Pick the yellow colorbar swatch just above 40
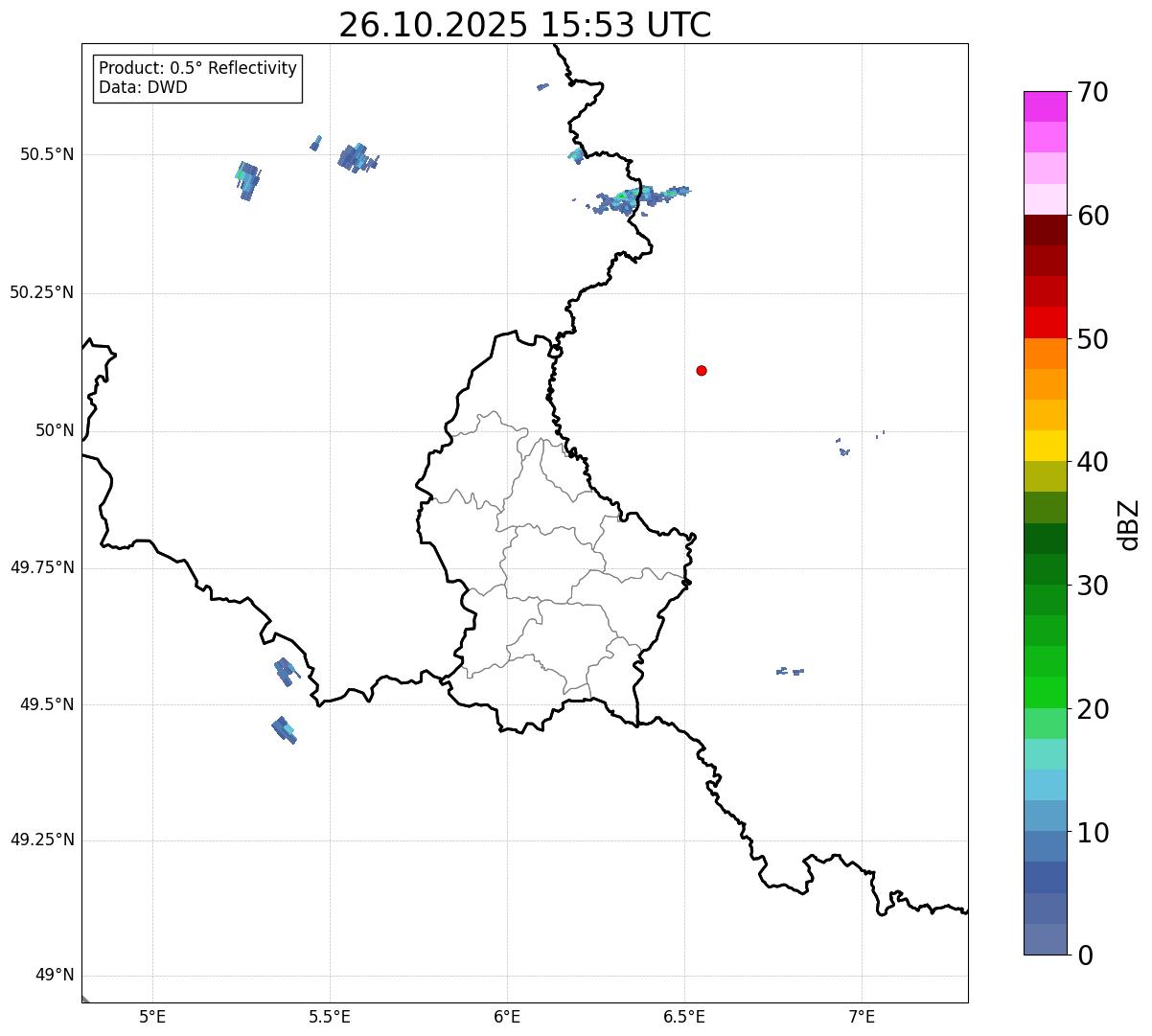Viewport: 1152px width, 1036px height. (x=1045, y=446)
